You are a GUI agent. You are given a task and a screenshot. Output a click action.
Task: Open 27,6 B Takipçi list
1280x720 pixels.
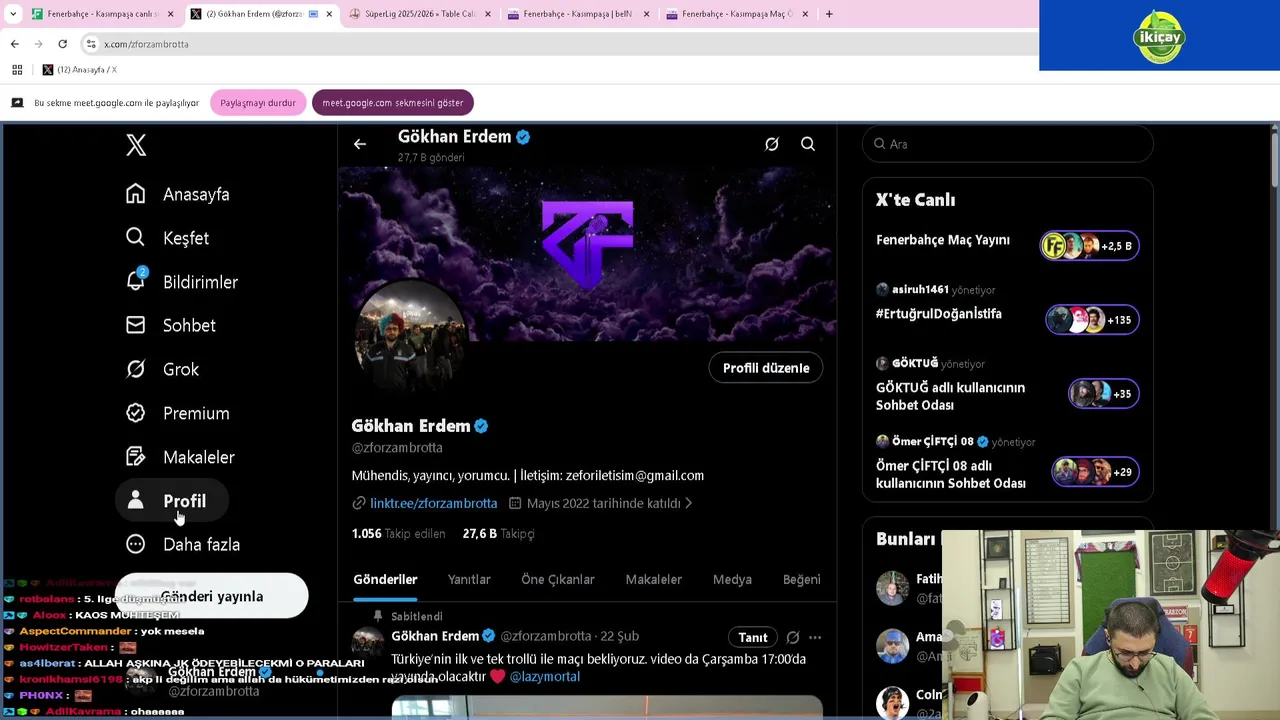[498, 533]
